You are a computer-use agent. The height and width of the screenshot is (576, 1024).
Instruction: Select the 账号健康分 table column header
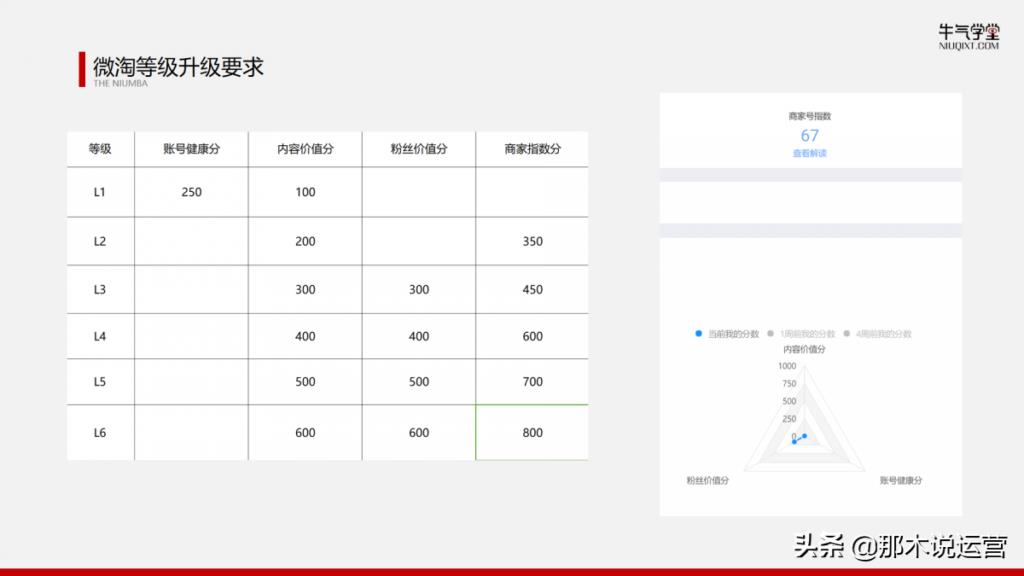[191, 149]
